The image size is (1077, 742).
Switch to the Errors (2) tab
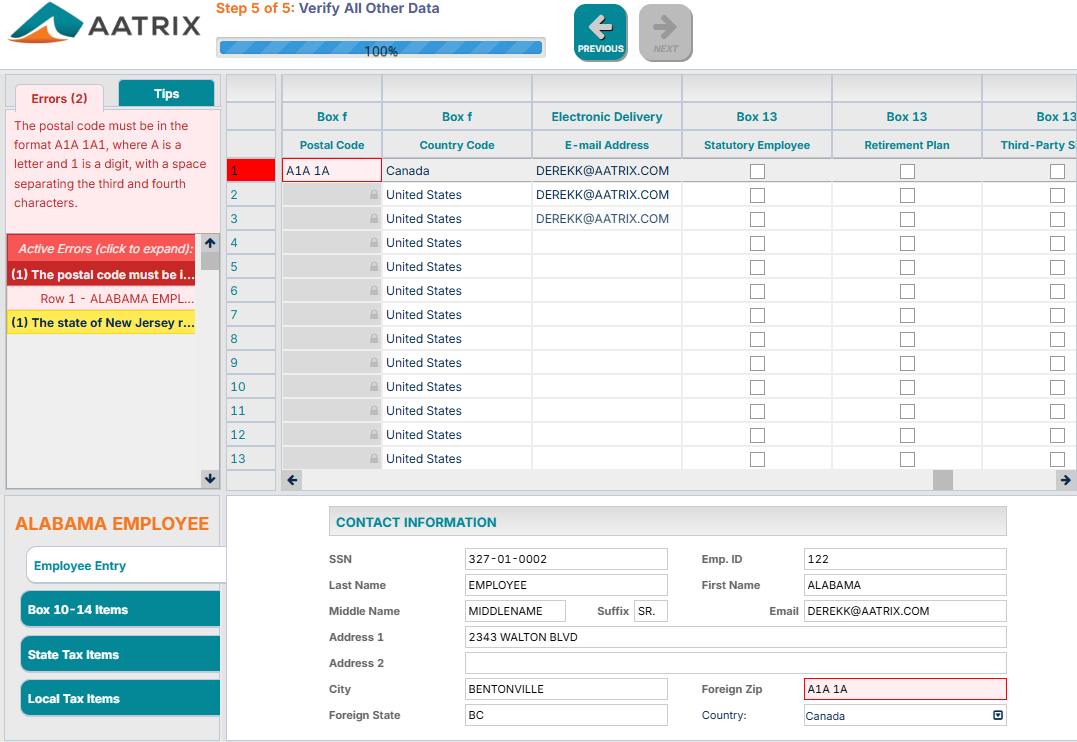[59, 98]
